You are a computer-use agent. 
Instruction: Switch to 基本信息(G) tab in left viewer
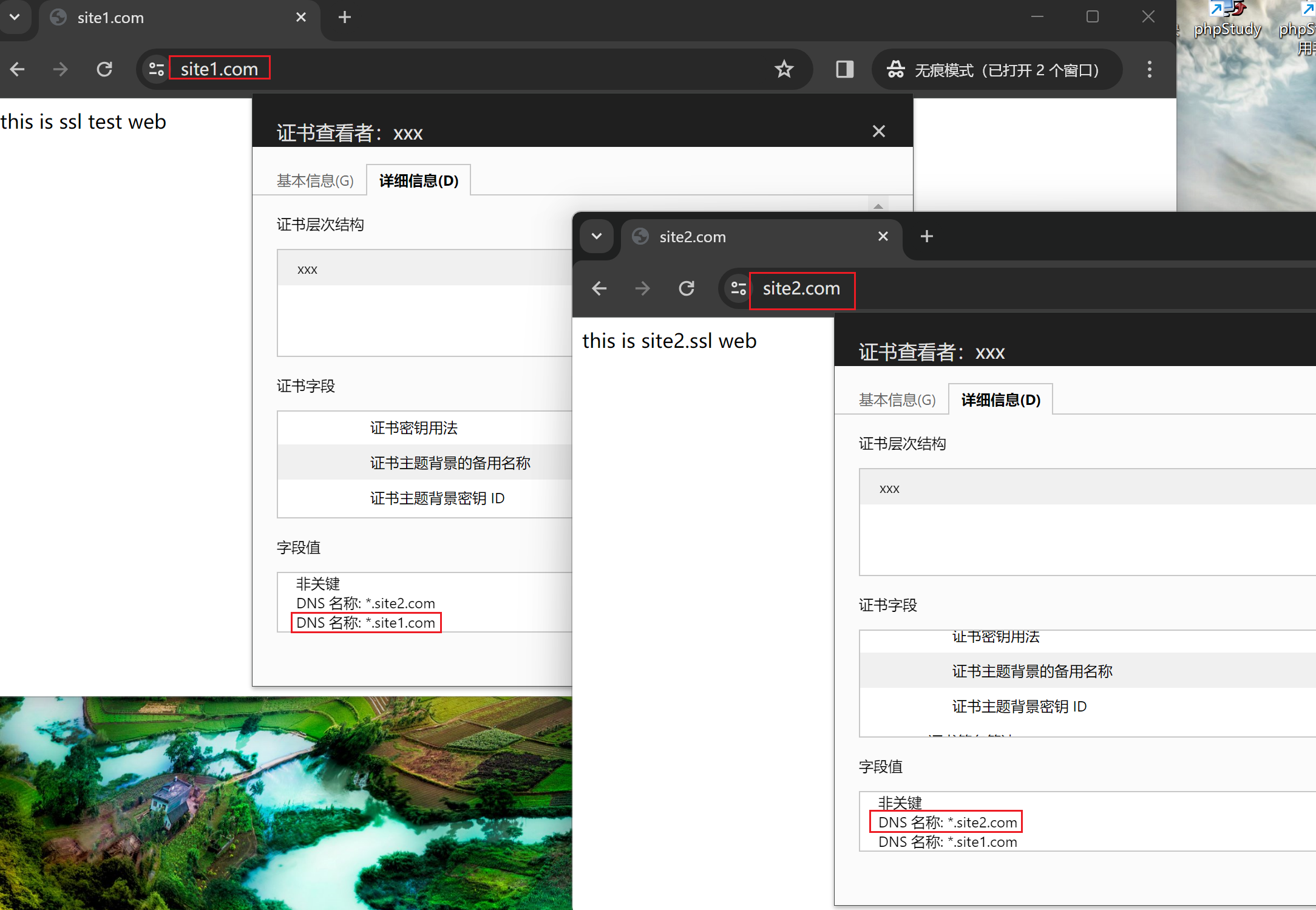[315, 181]
